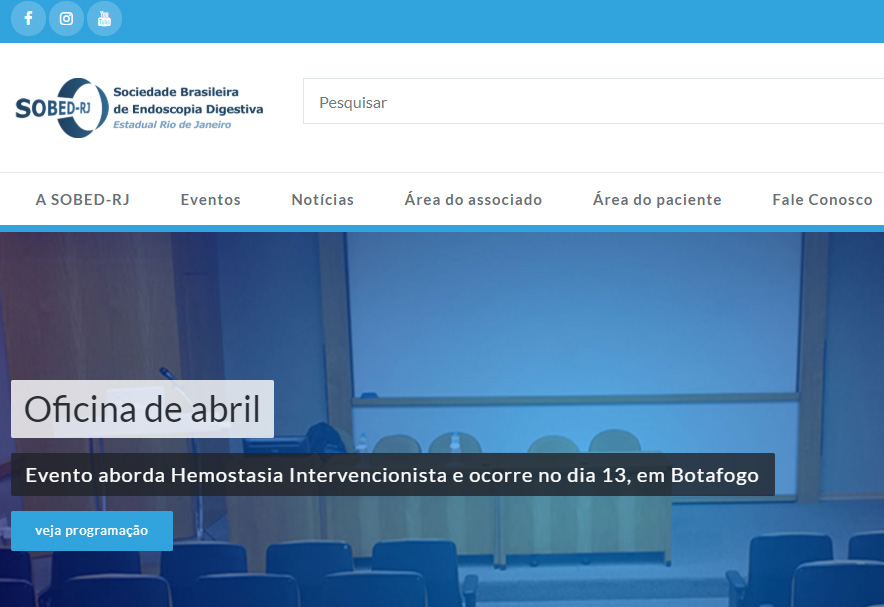This screenshot has width=884, height=607.
Task: Open the 'Área do associado' menu
Action: [473, 200]
